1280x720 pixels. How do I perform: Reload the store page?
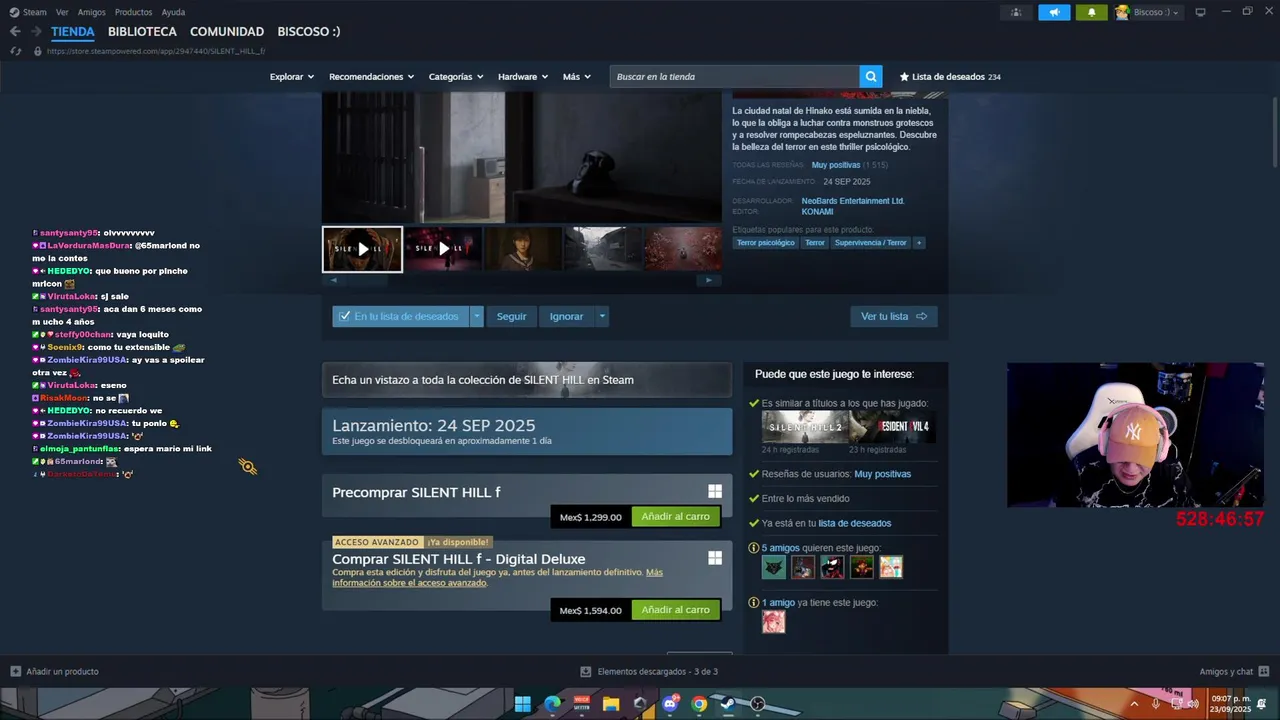15,51
